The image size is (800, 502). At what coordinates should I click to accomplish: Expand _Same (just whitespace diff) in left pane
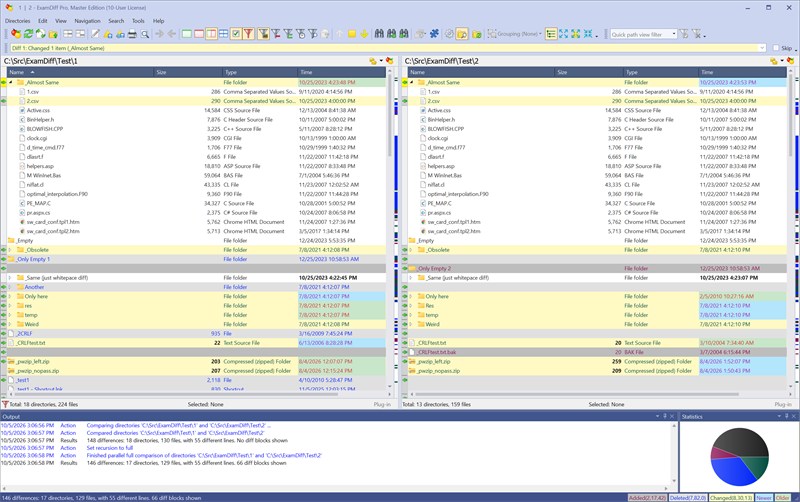pyautogui.click(x=10, y=278)
